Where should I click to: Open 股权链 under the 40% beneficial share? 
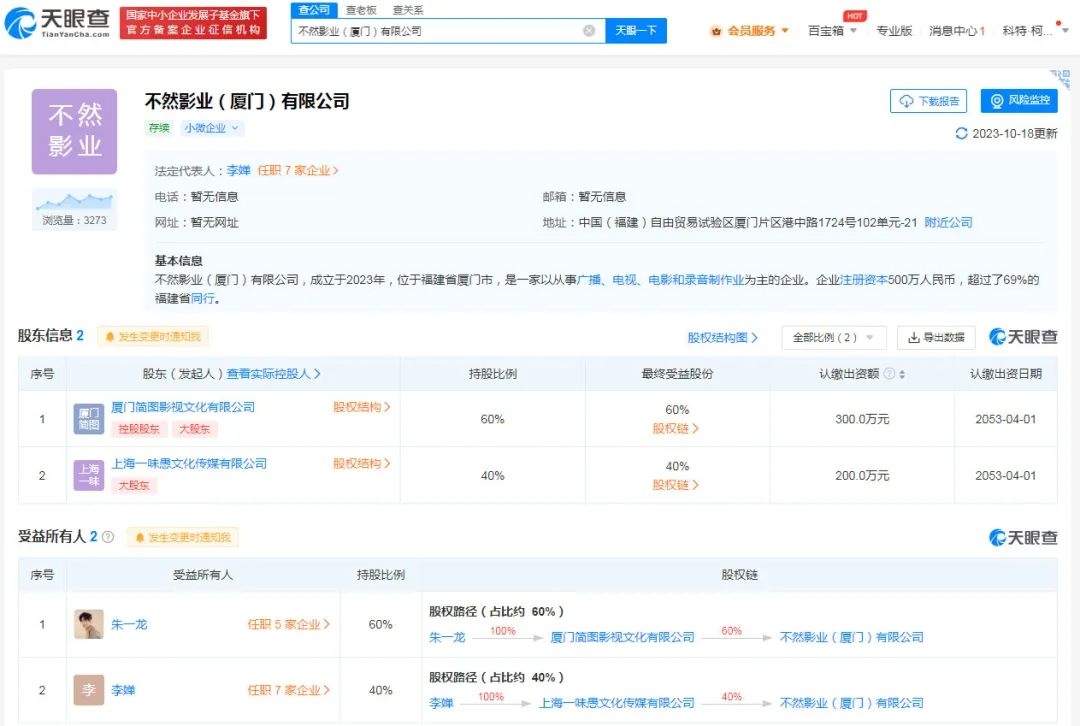pyautogui.click(x=676, y=485)
